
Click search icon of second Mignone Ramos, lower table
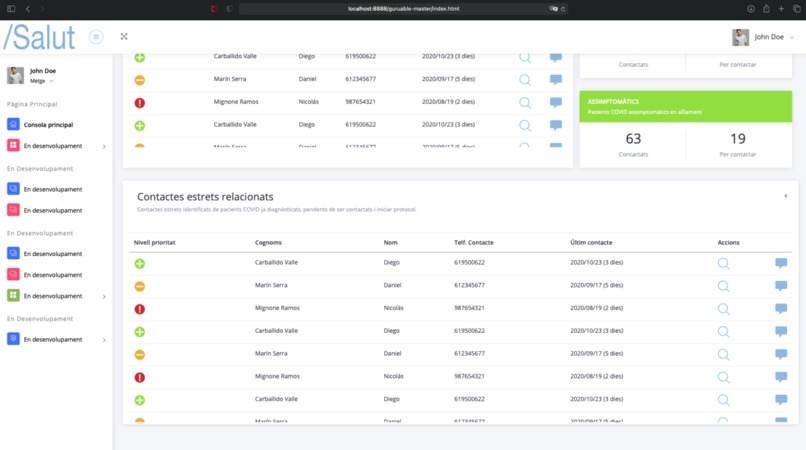tap(723, 377)
